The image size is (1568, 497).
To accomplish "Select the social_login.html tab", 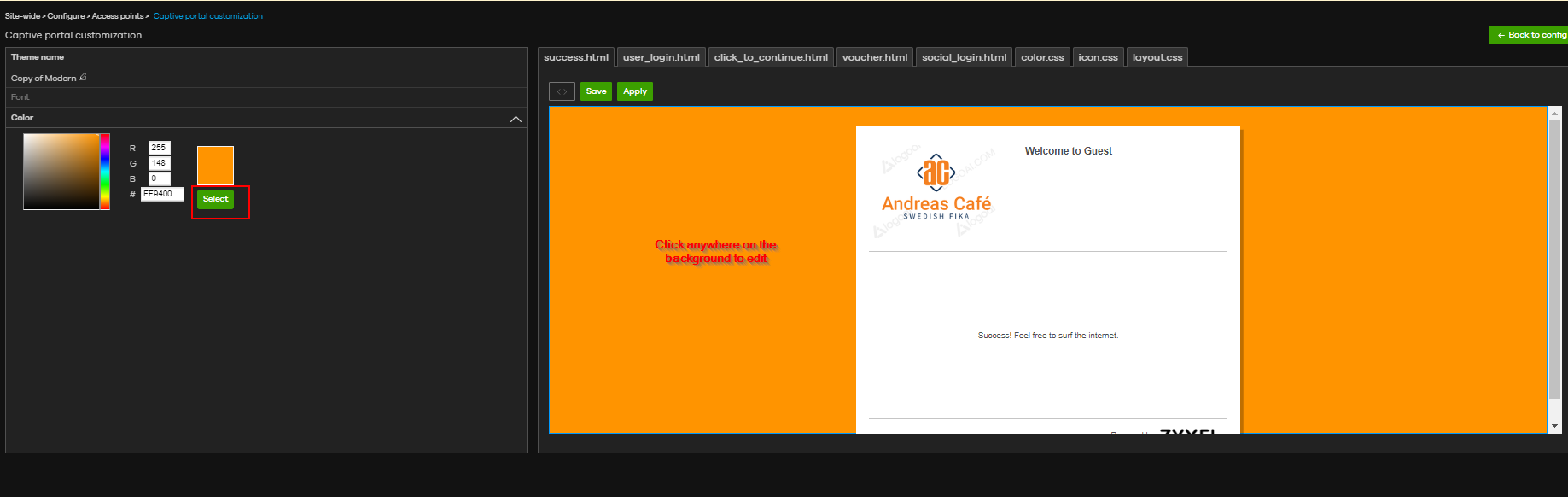I will pyautogui.click(x=964, y=57).
